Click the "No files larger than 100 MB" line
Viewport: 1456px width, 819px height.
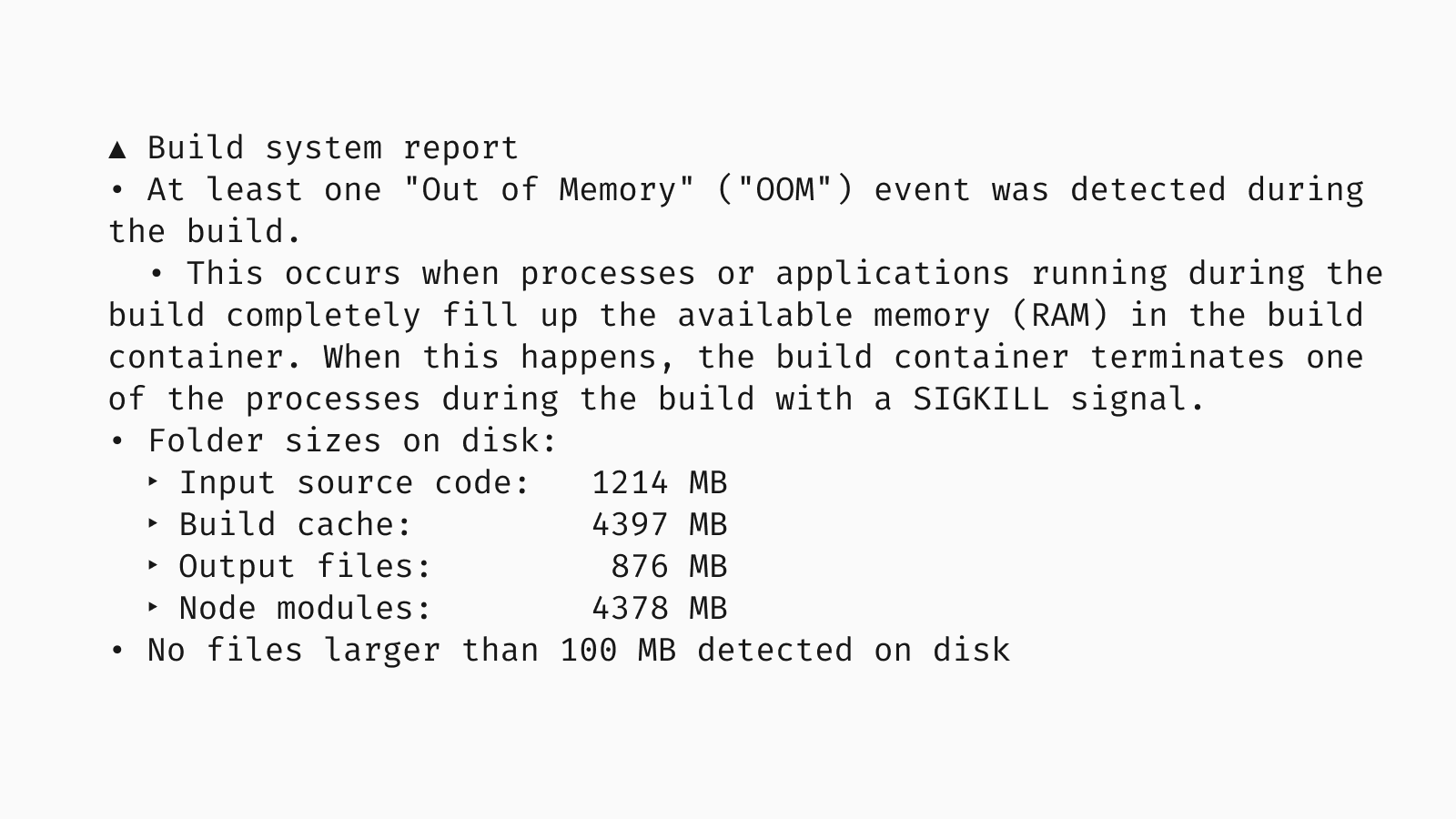578,651
